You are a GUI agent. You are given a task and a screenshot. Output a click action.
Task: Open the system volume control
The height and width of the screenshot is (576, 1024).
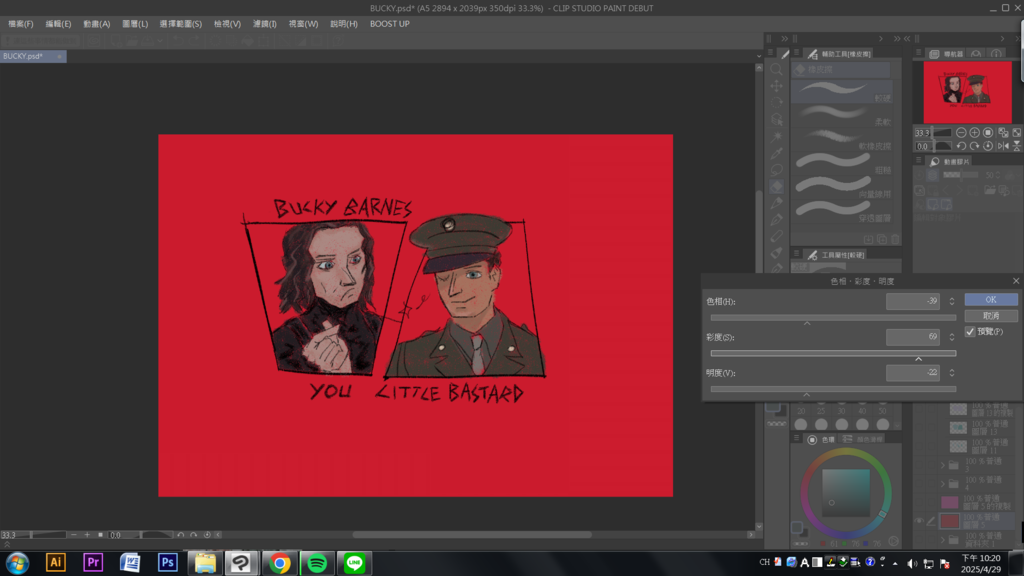point(912,563)
